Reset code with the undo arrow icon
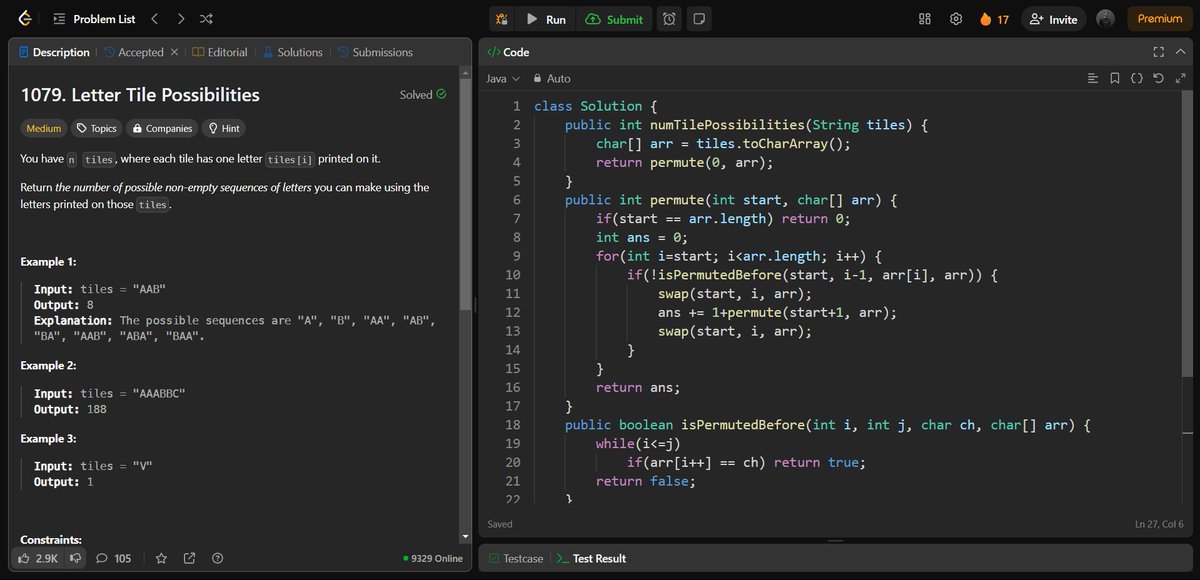Viewport: 1200px width, 580px height. (x=1158, y=78)
